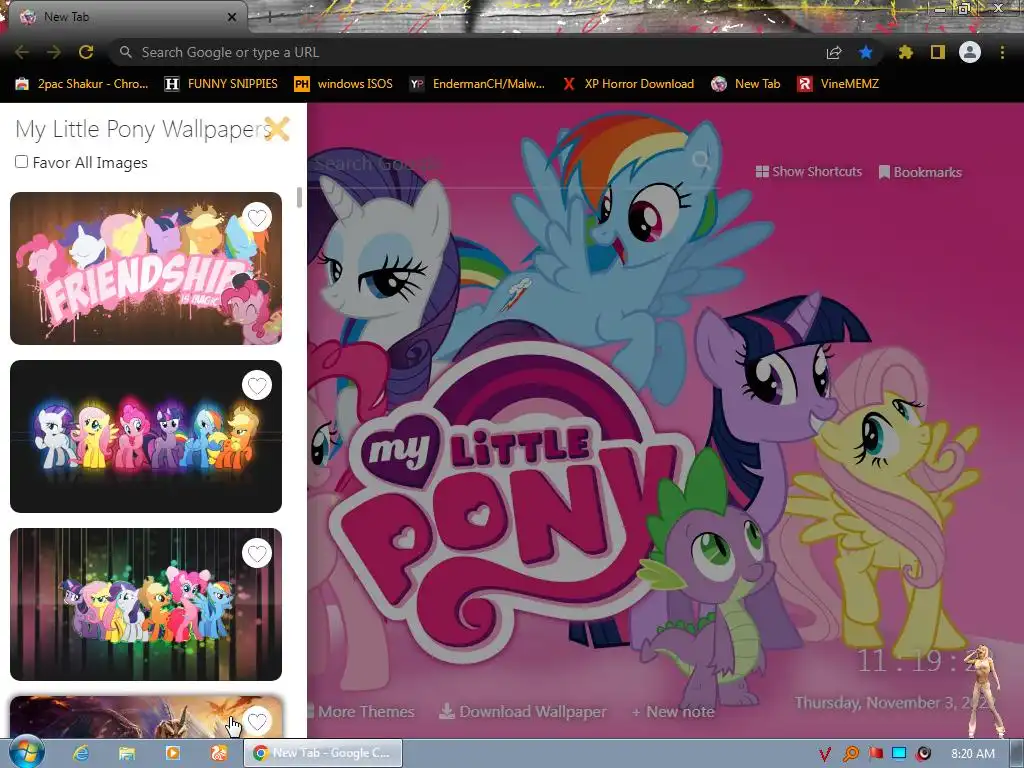Click the wallpaper panel scrollbar
This screenshot has width=1024, height=768.
click(x=299, y=197)
